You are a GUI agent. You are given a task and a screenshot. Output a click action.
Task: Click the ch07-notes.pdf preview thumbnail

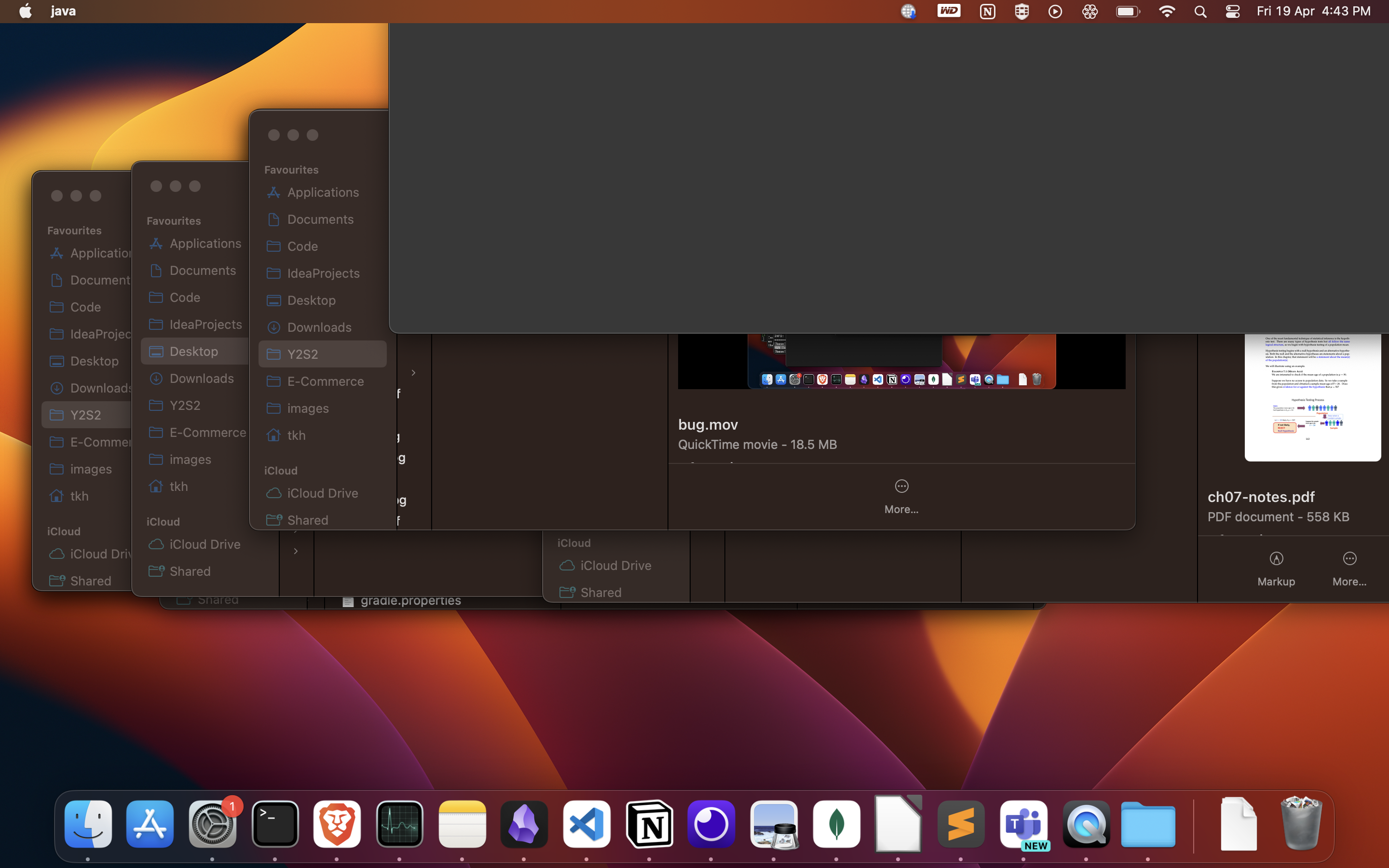[1312, 397]
